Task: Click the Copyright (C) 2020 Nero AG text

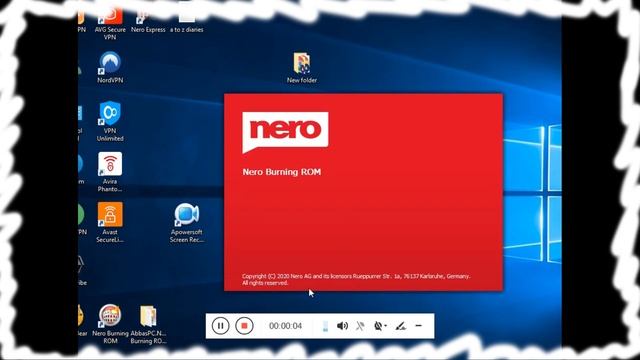Action: (356, 279)
